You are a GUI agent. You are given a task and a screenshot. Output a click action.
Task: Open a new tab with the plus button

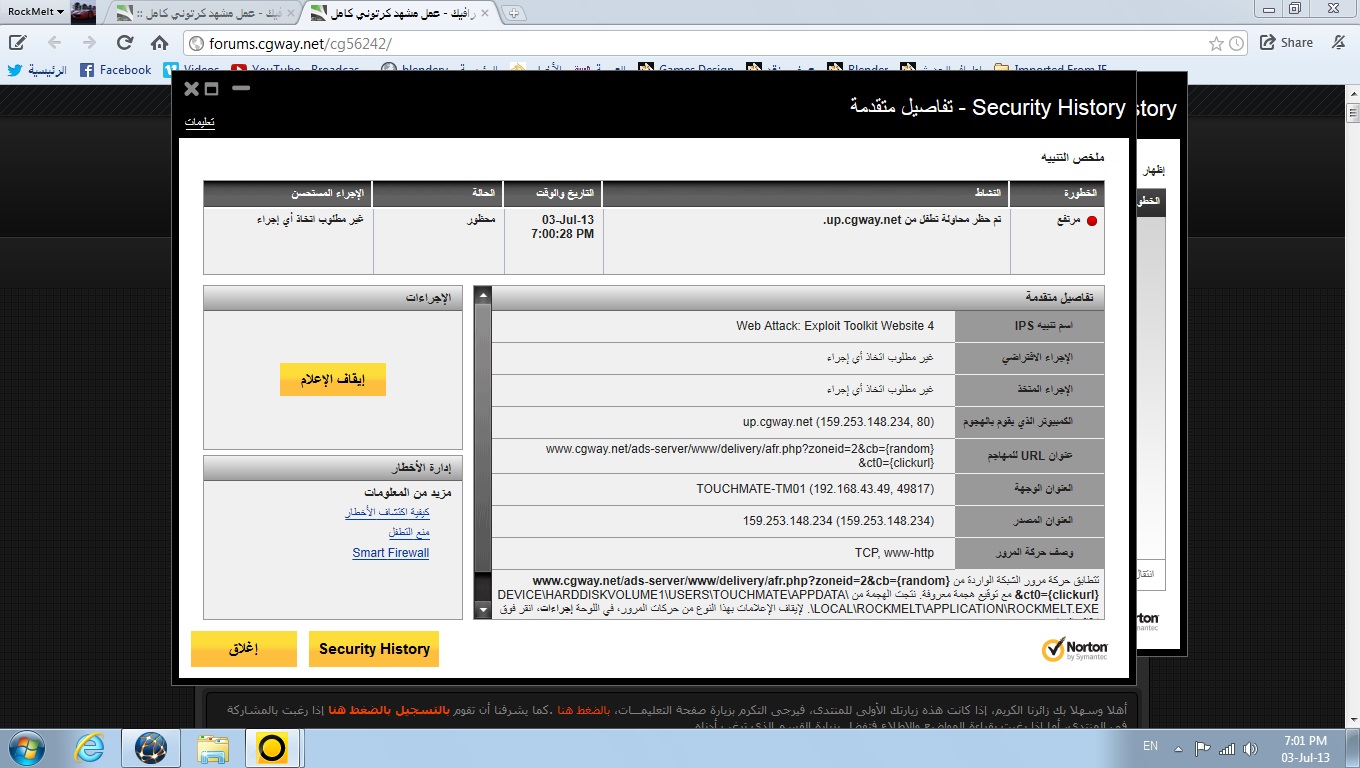click(x=514, y=13)
